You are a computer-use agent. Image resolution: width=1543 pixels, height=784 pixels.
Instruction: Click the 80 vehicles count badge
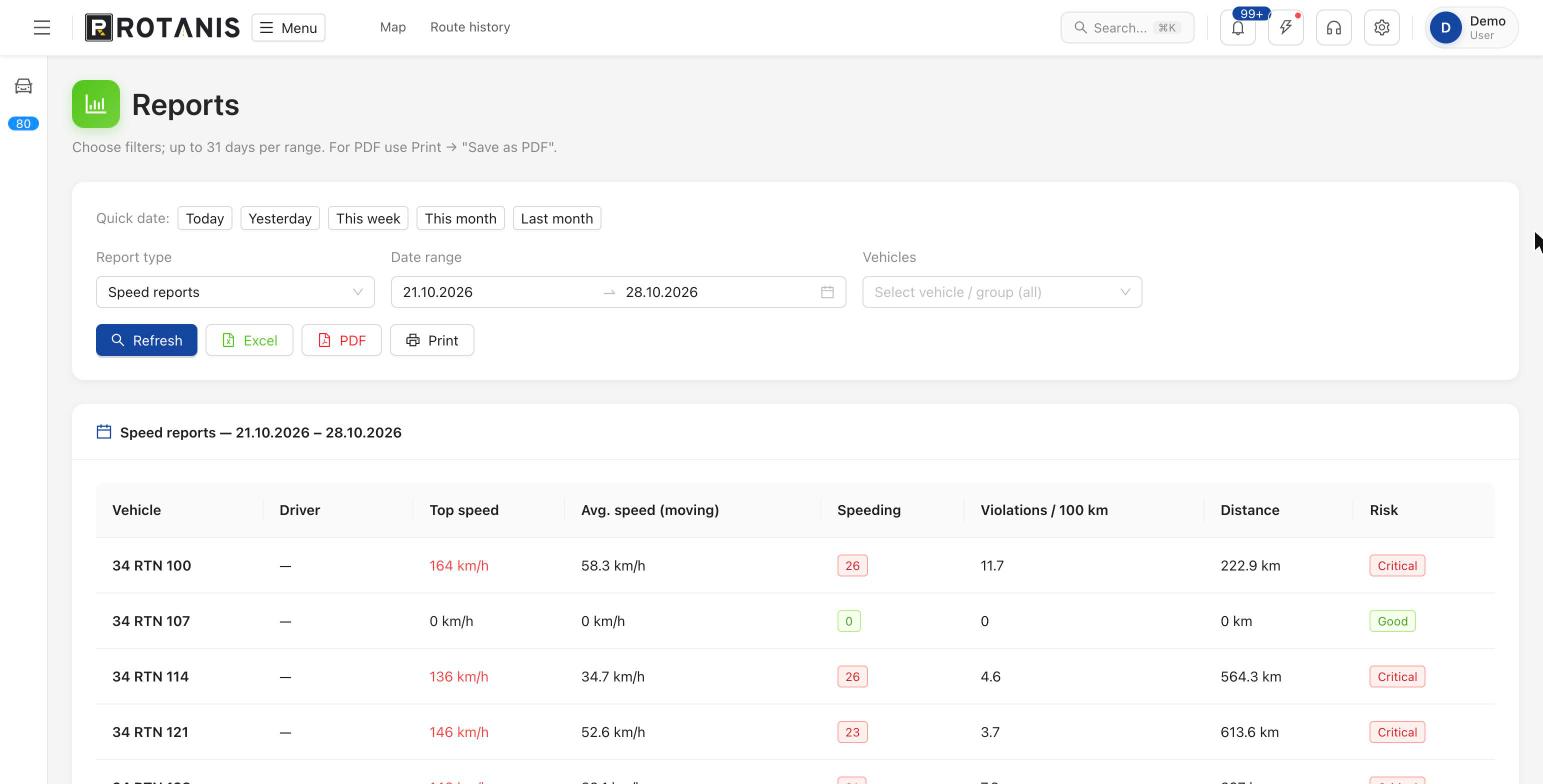tap(24, 124)
